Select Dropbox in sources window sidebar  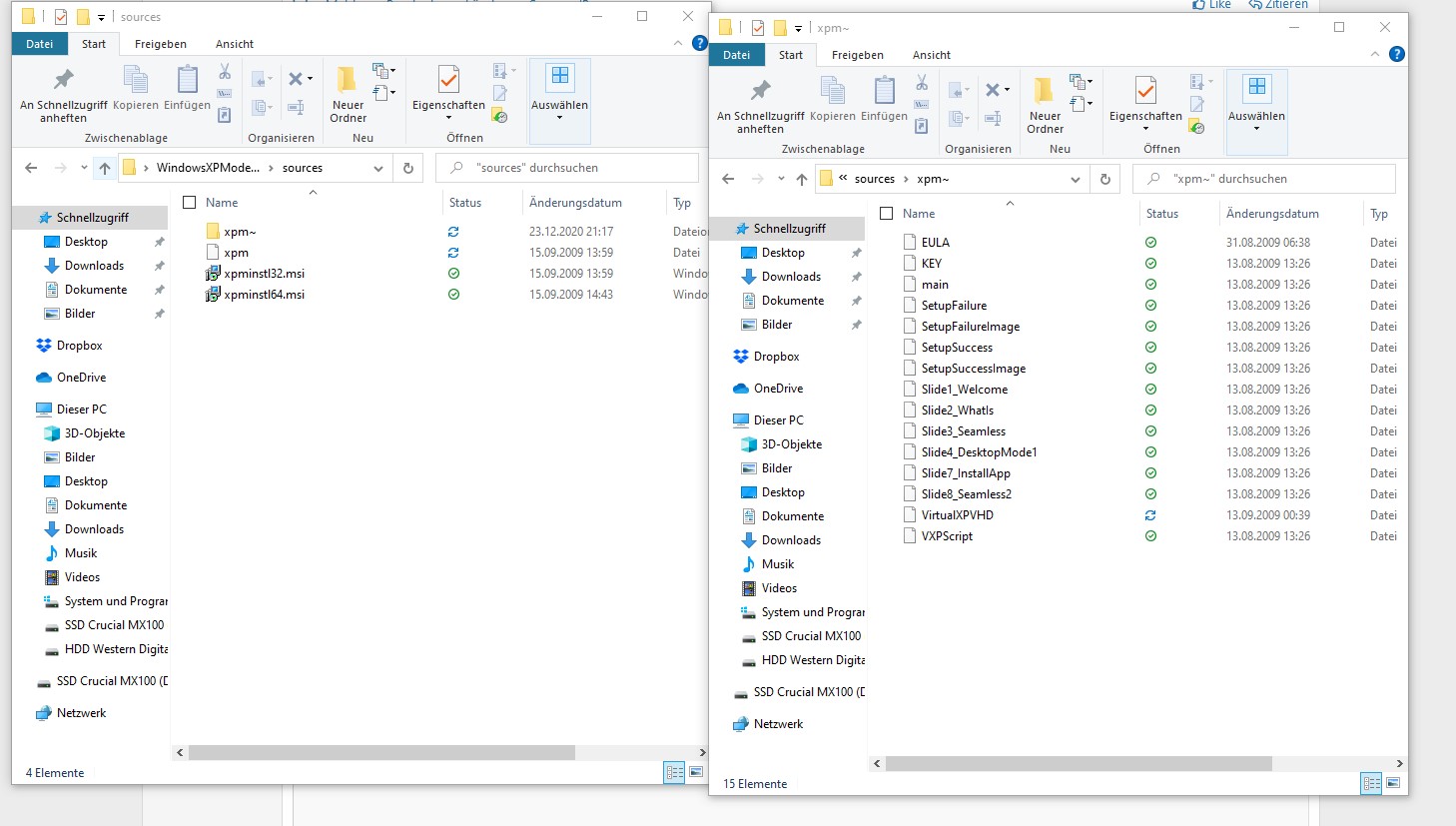click(x=79, y=346)
